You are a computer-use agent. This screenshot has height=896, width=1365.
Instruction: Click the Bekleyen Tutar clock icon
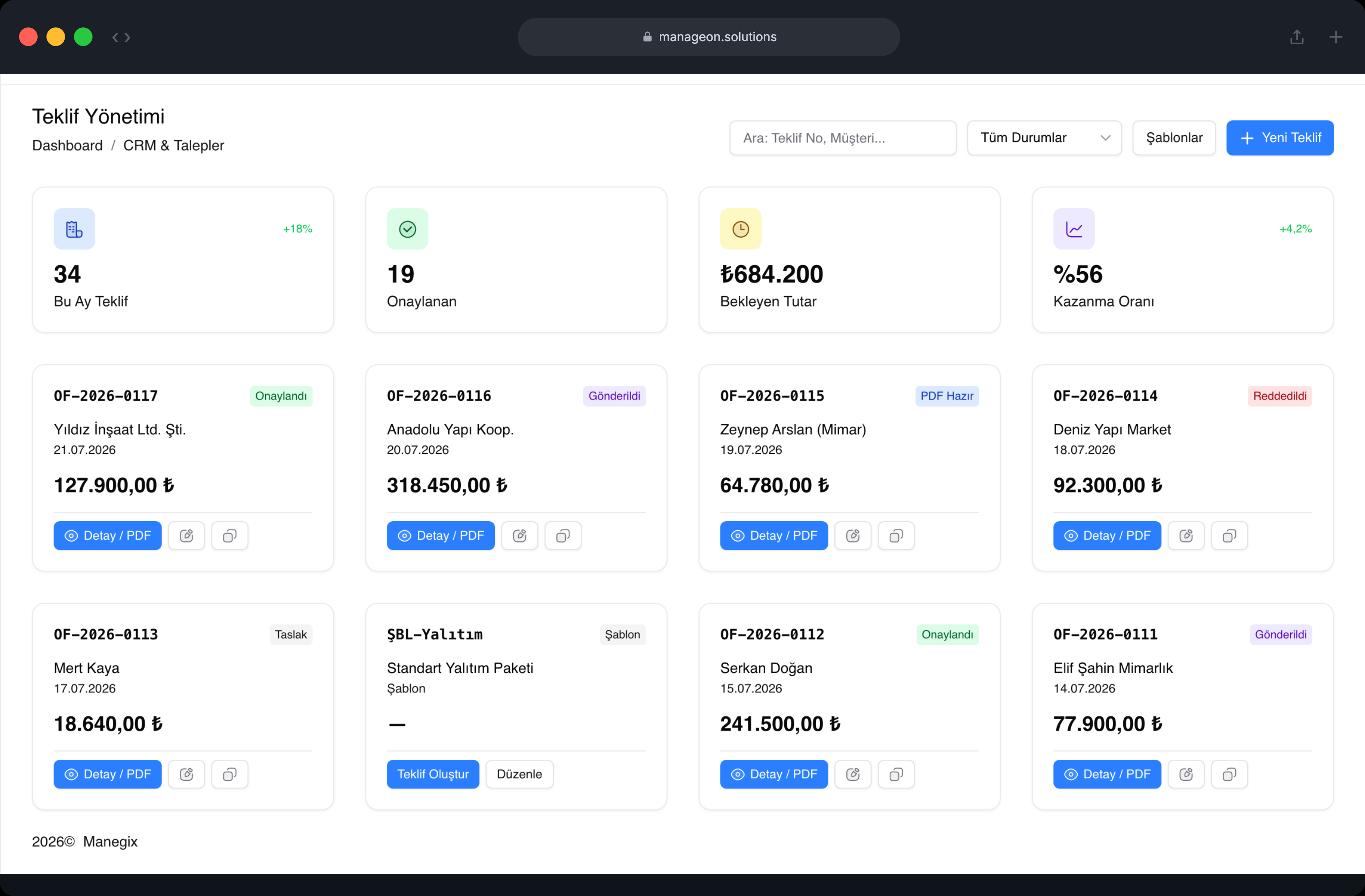[740, 229]
